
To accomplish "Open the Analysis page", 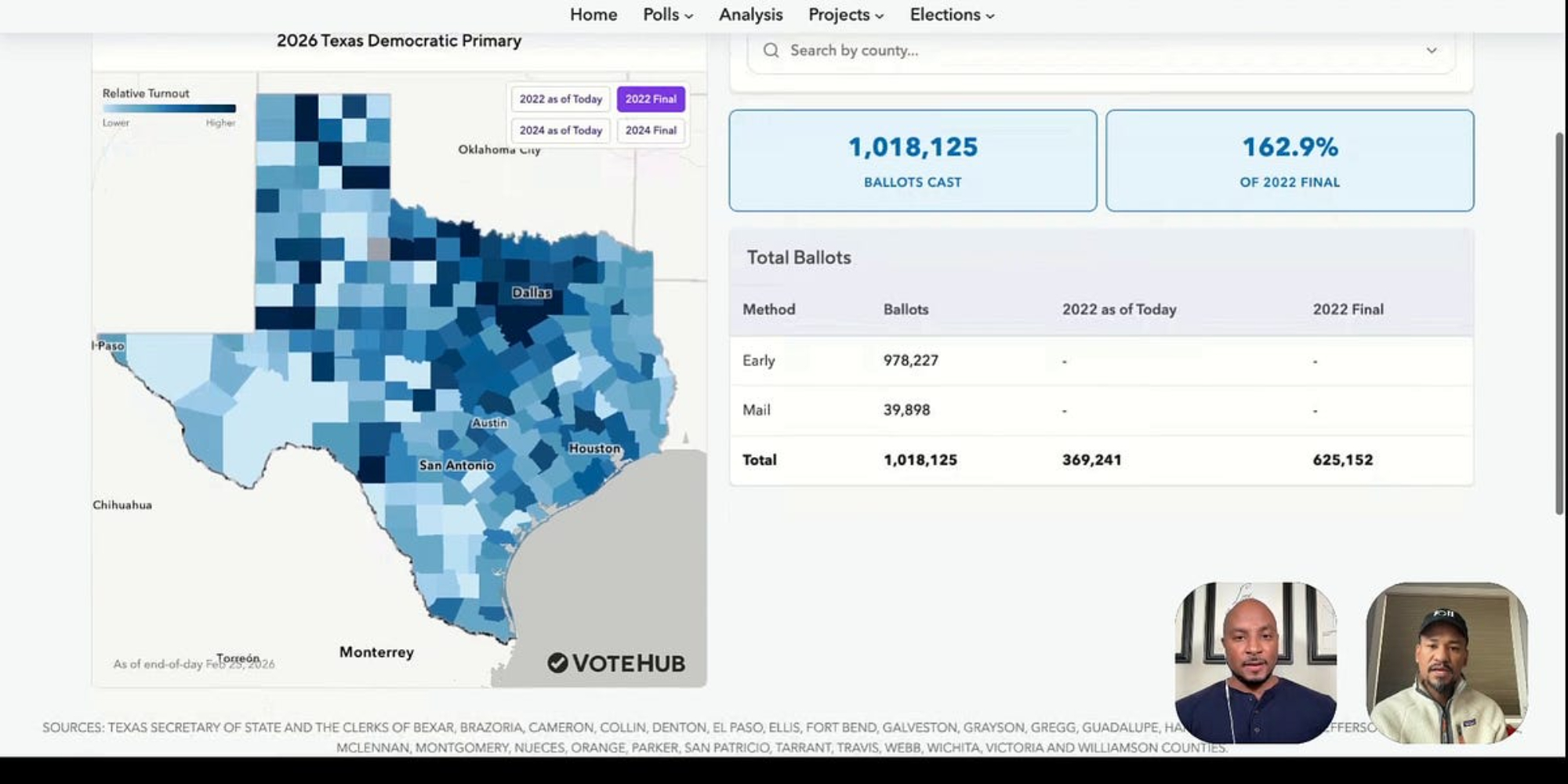I will 750,15.
